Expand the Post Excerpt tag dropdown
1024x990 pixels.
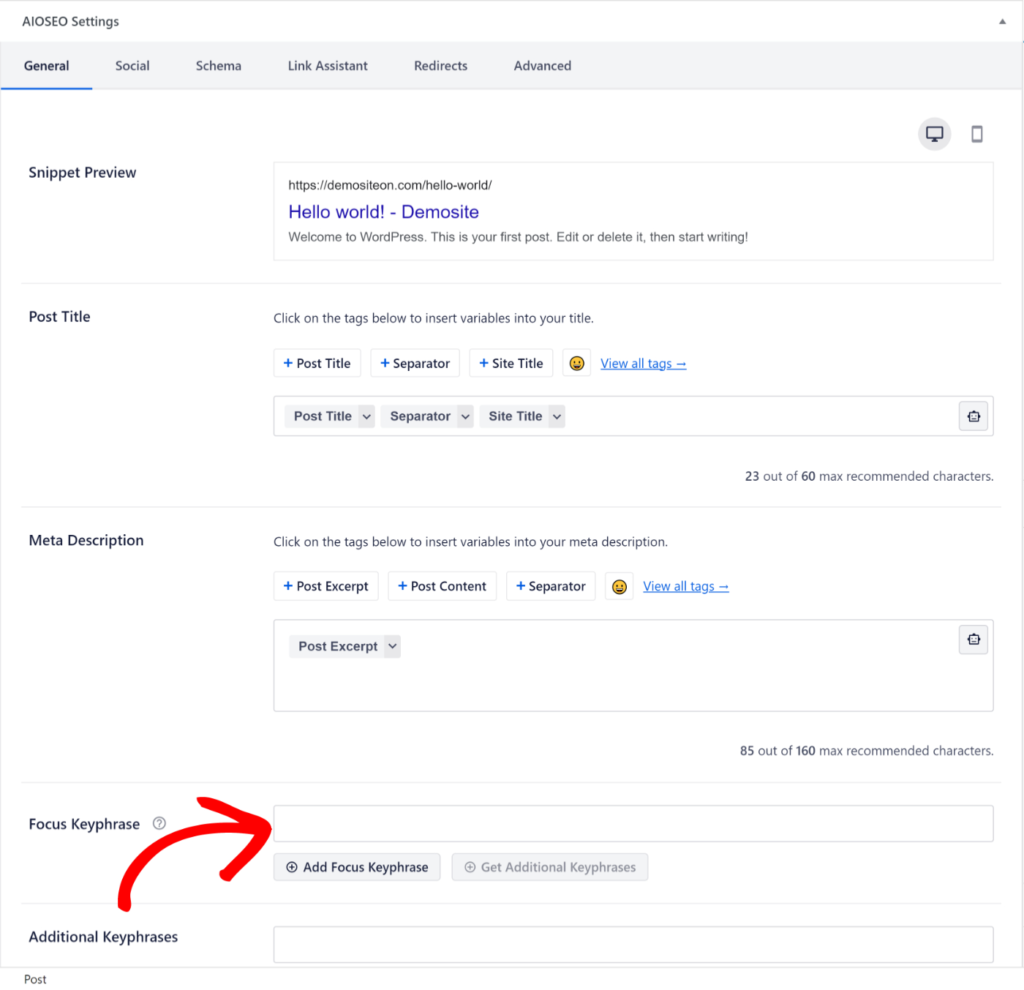pyautogui.click(x=392, y=646)
